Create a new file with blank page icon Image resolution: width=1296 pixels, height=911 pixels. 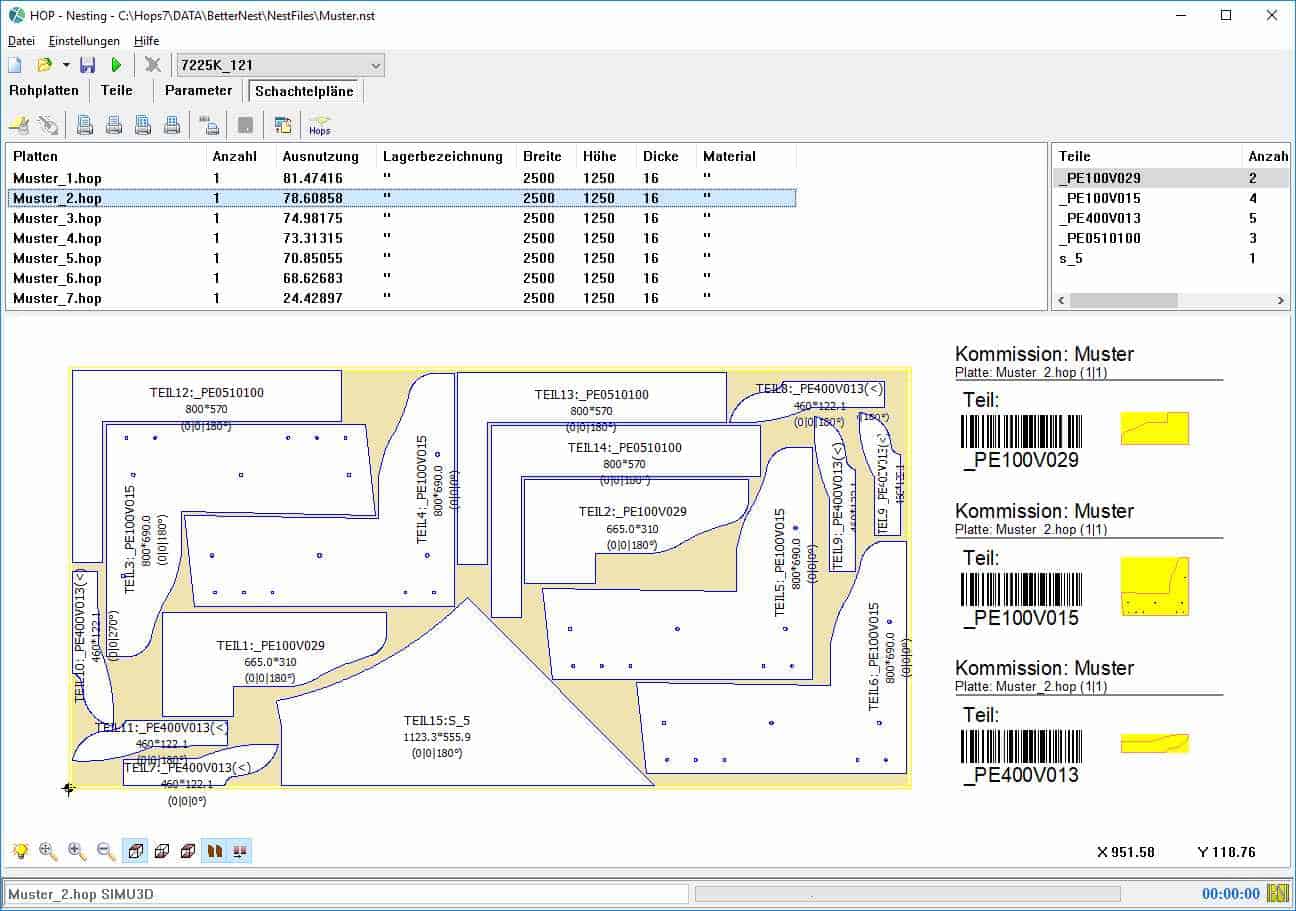pyautogui.click(x=15, y=65)
